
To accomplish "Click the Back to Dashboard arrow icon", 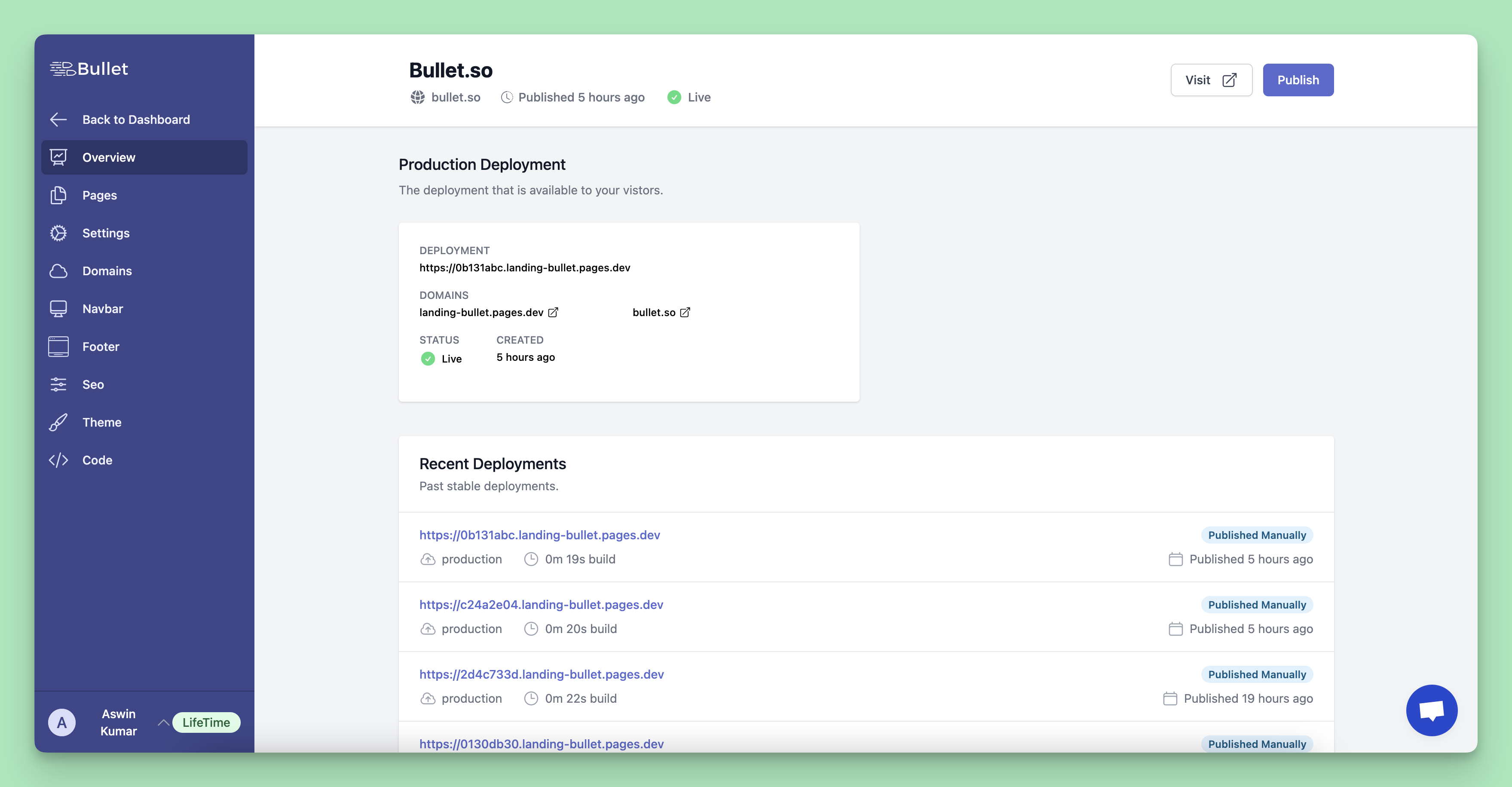I will [58, 119].
